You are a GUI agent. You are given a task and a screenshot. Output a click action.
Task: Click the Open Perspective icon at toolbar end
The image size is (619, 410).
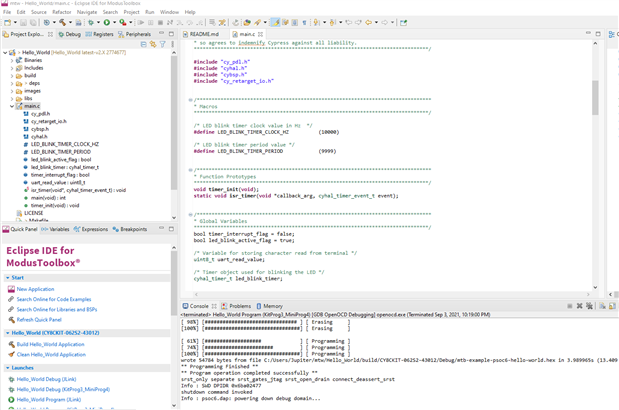pyautogui.click(x=403, y=22)
